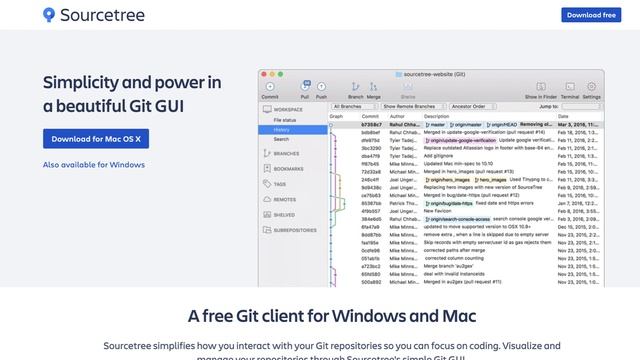Expand the TAGS section label

[x=280, y=184]
